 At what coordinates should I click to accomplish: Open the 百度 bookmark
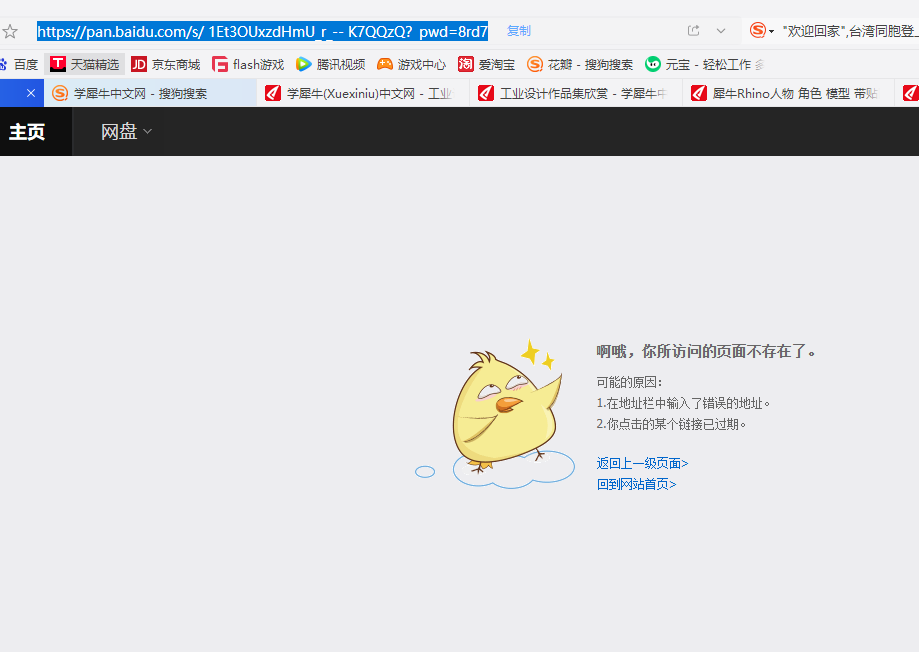click(x=19, y=64)
